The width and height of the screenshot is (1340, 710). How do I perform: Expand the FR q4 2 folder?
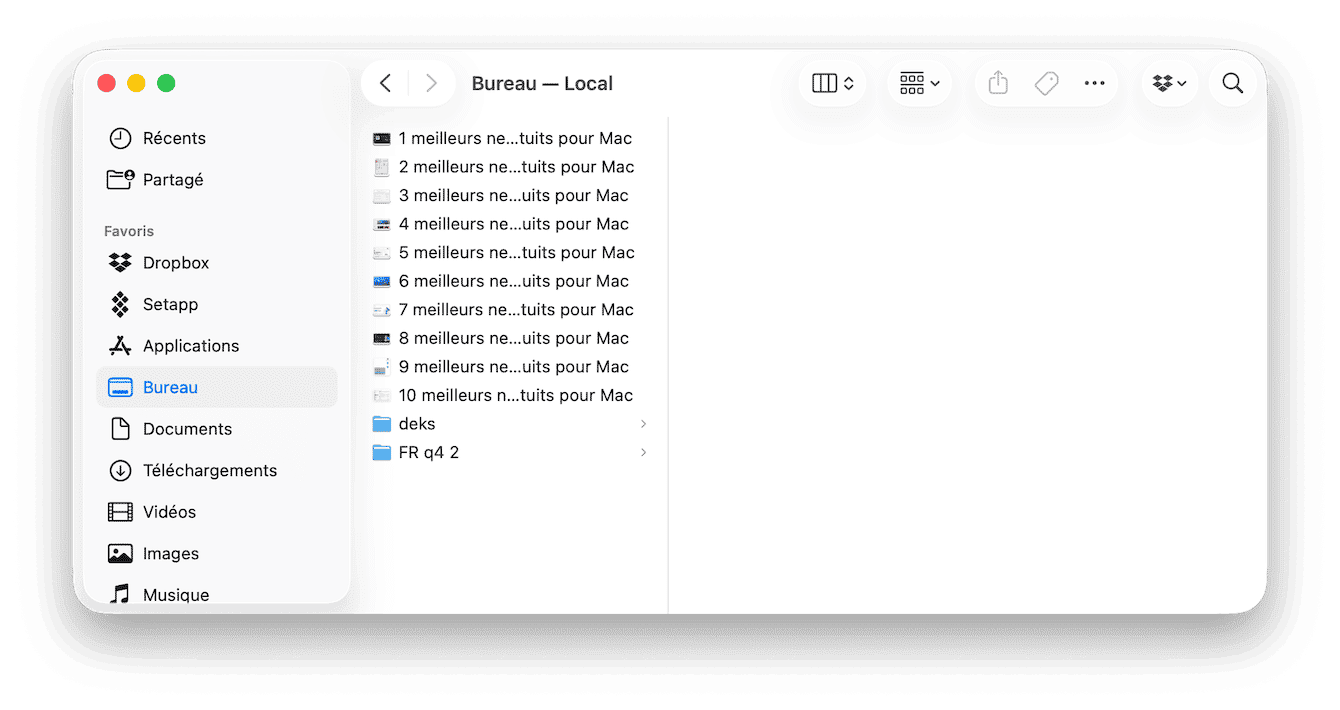click(x=429, y=452)
